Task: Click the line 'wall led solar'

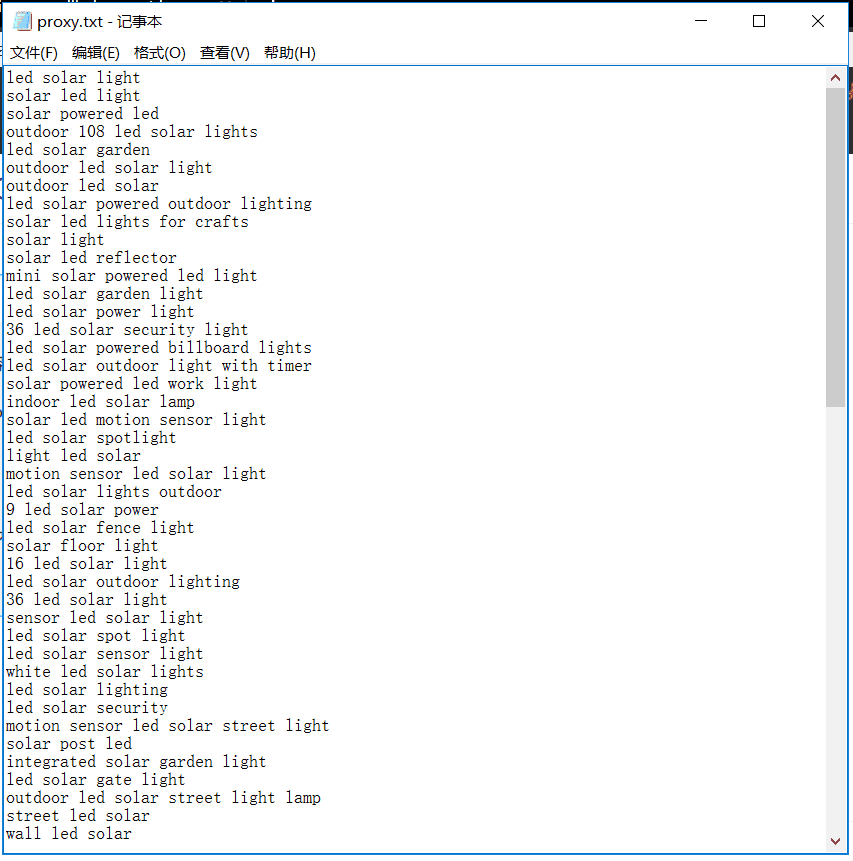Action: click(69, 835)
